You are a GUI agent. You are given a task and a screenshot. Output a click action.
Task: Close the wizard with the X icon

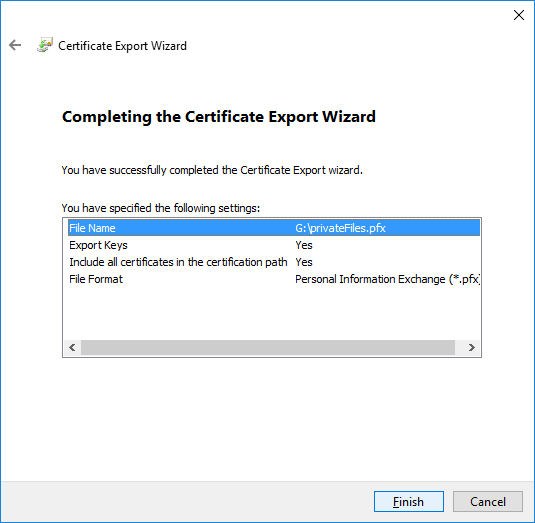click(x=519, y=15)
